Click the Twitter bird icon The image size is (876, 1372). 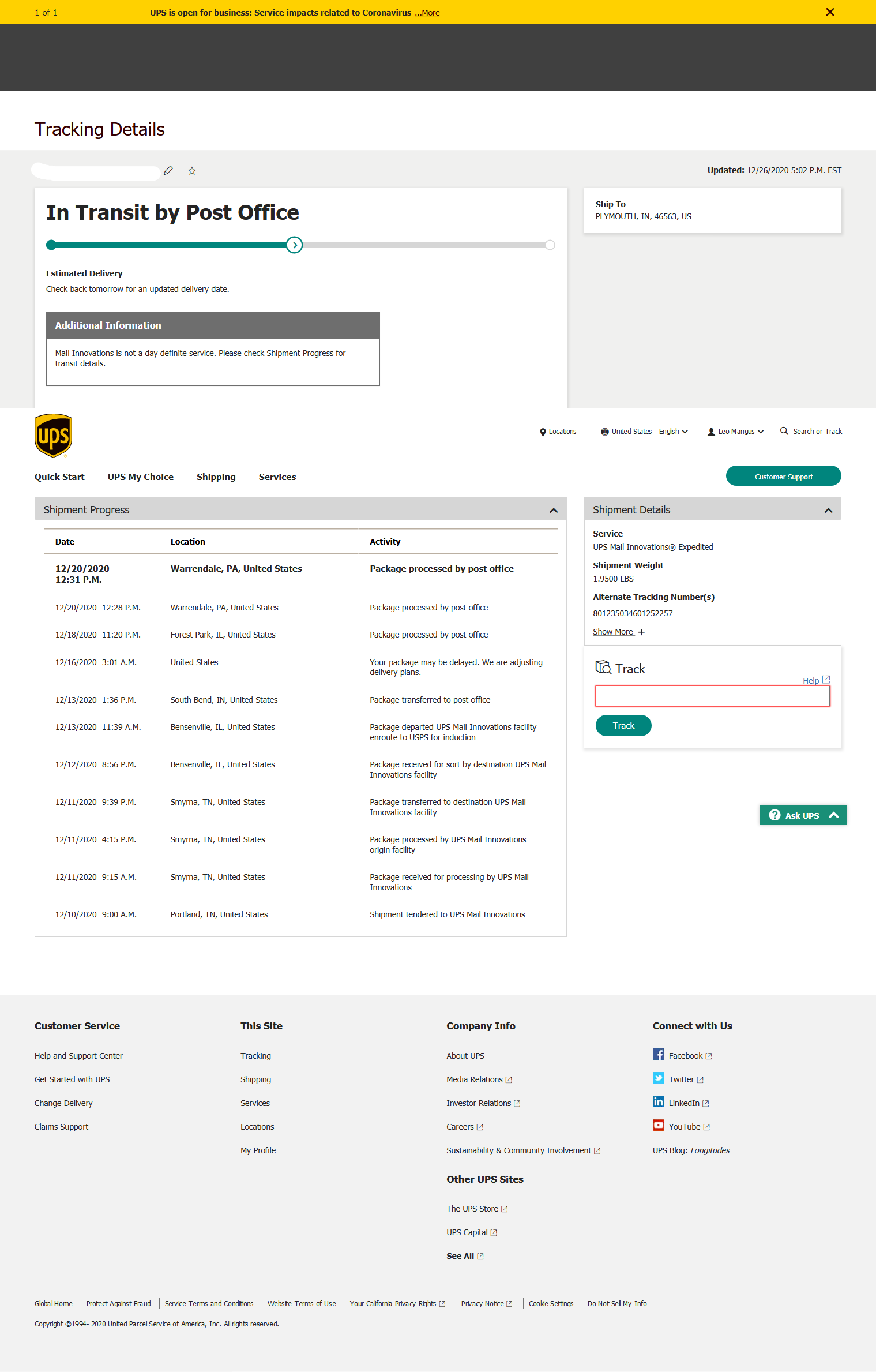pyautogui.click(x=658, y=1078)
